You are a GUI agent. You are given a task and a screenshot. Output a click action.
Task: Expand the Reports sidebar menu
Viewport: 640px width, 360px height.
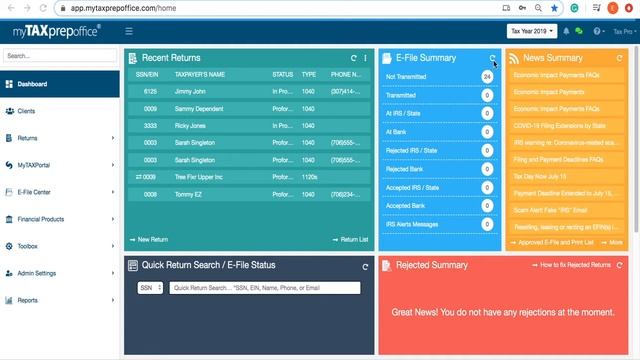tap(60, 300)
